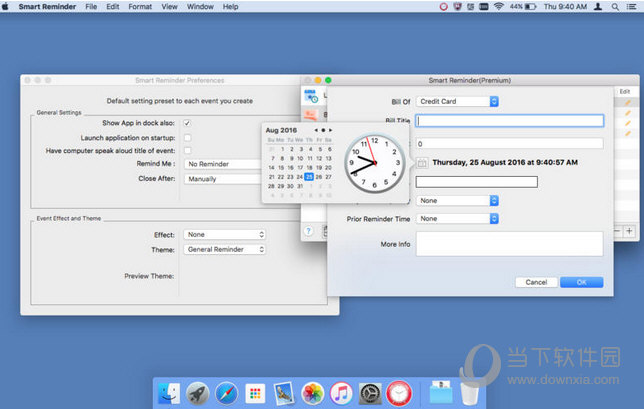
Task: Click into the Bill Title field
Action: point(510,121)
